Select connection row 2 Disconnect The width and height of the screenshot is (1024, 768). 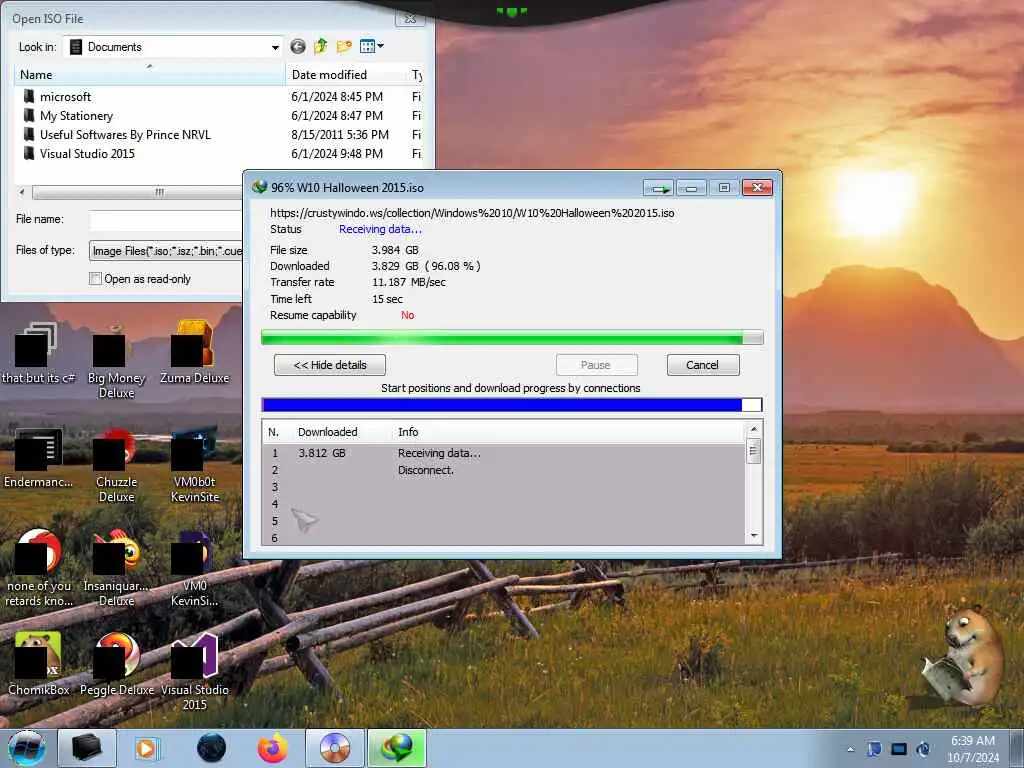click(503, 470)
